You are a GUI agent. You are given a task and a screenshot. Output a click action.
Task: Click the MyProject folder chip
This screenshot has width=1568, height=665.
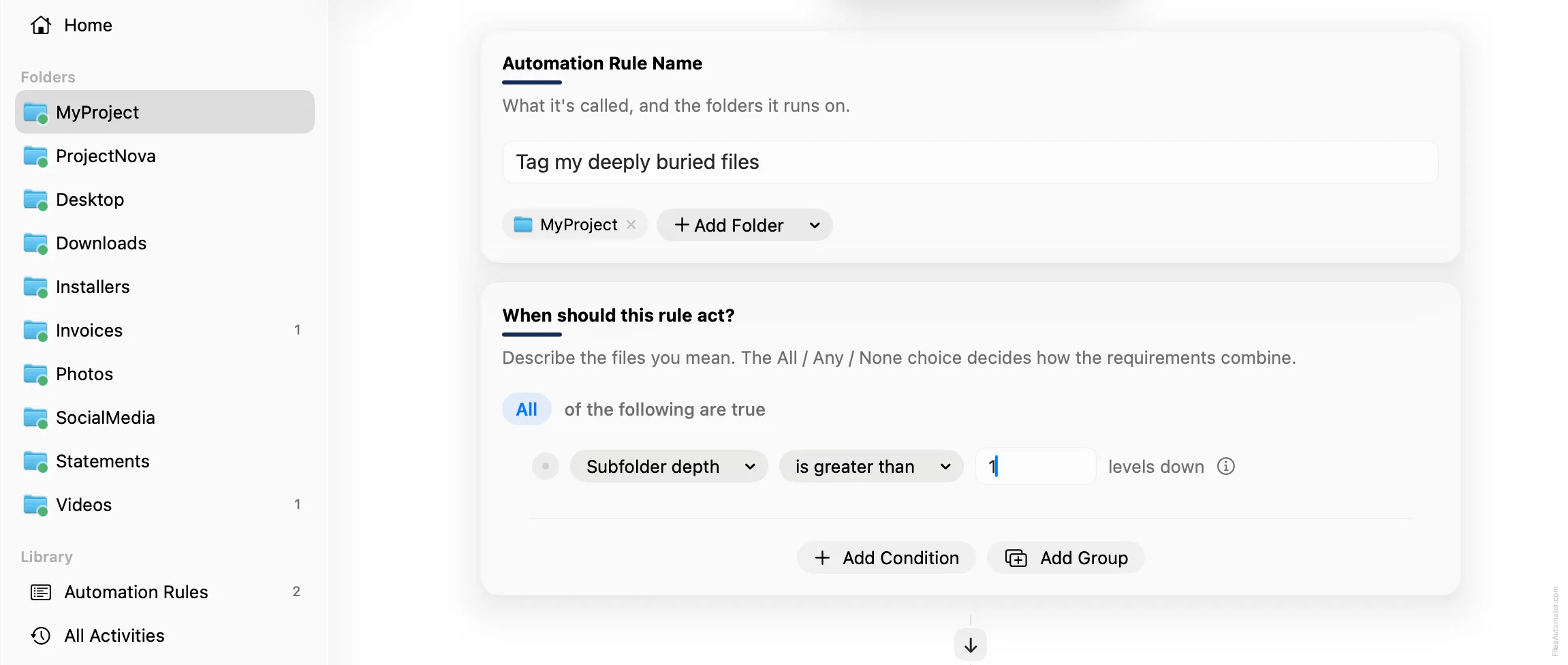tap(575, 224)
